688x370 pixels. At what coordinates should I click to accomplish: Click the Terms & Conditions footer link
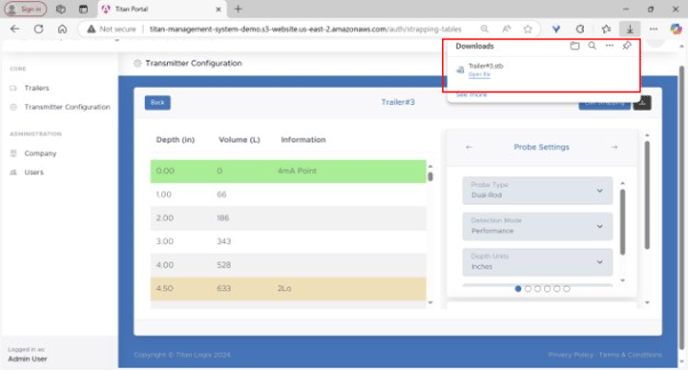coord(631,355)
